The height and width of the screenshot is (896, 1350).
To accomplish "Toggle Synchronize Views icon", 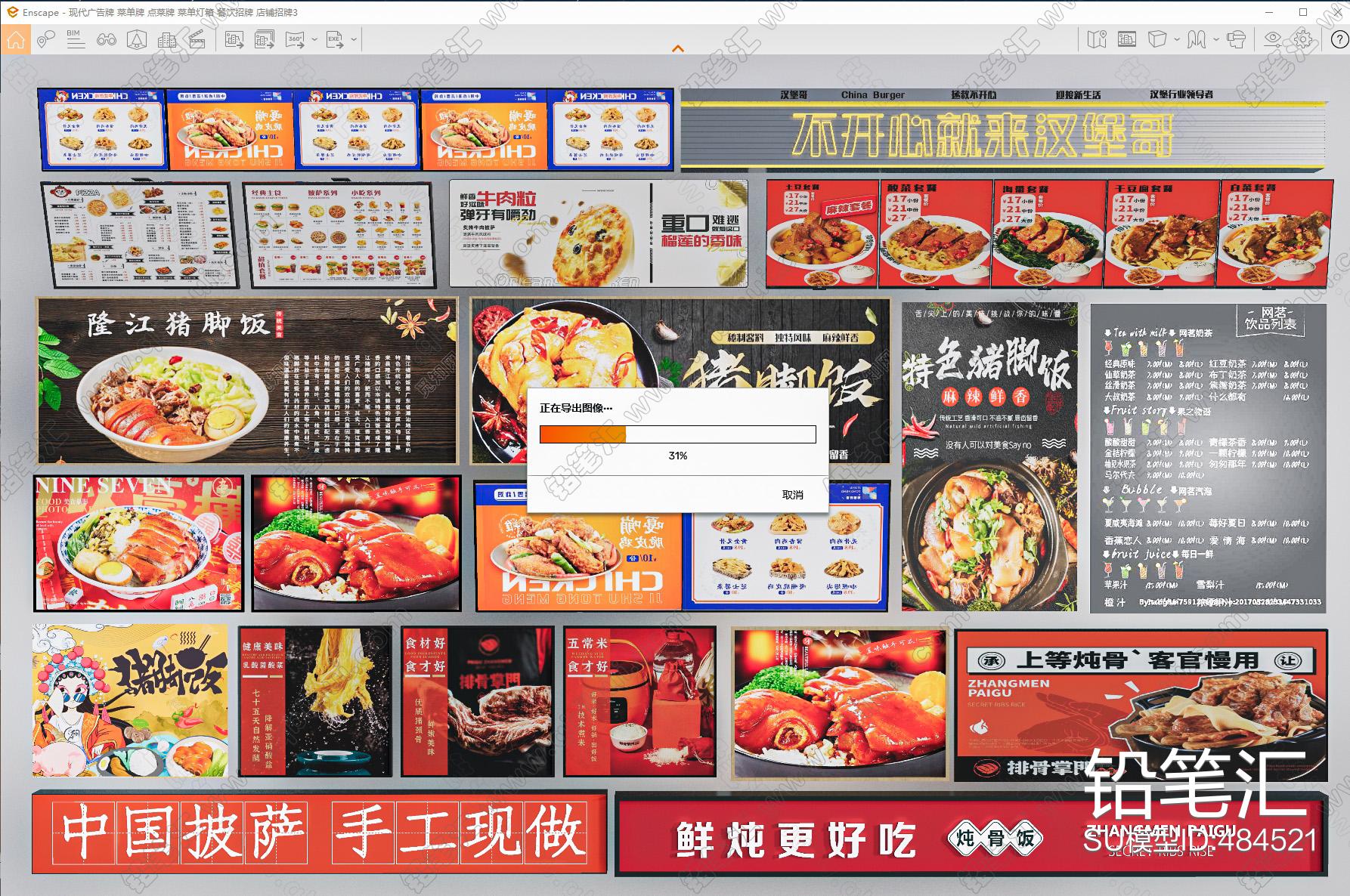I will 1127,39.
